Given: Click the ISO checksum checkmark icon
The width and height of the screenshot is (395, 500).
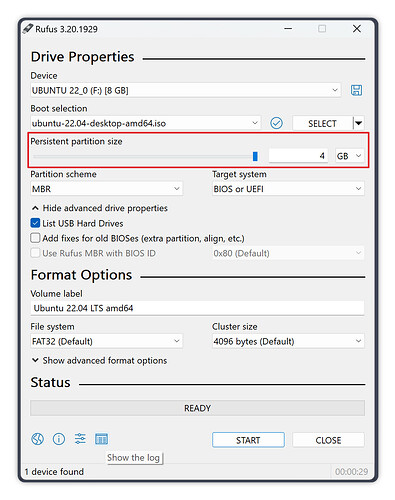Looking at the screenshot, I should pos(276,123).
